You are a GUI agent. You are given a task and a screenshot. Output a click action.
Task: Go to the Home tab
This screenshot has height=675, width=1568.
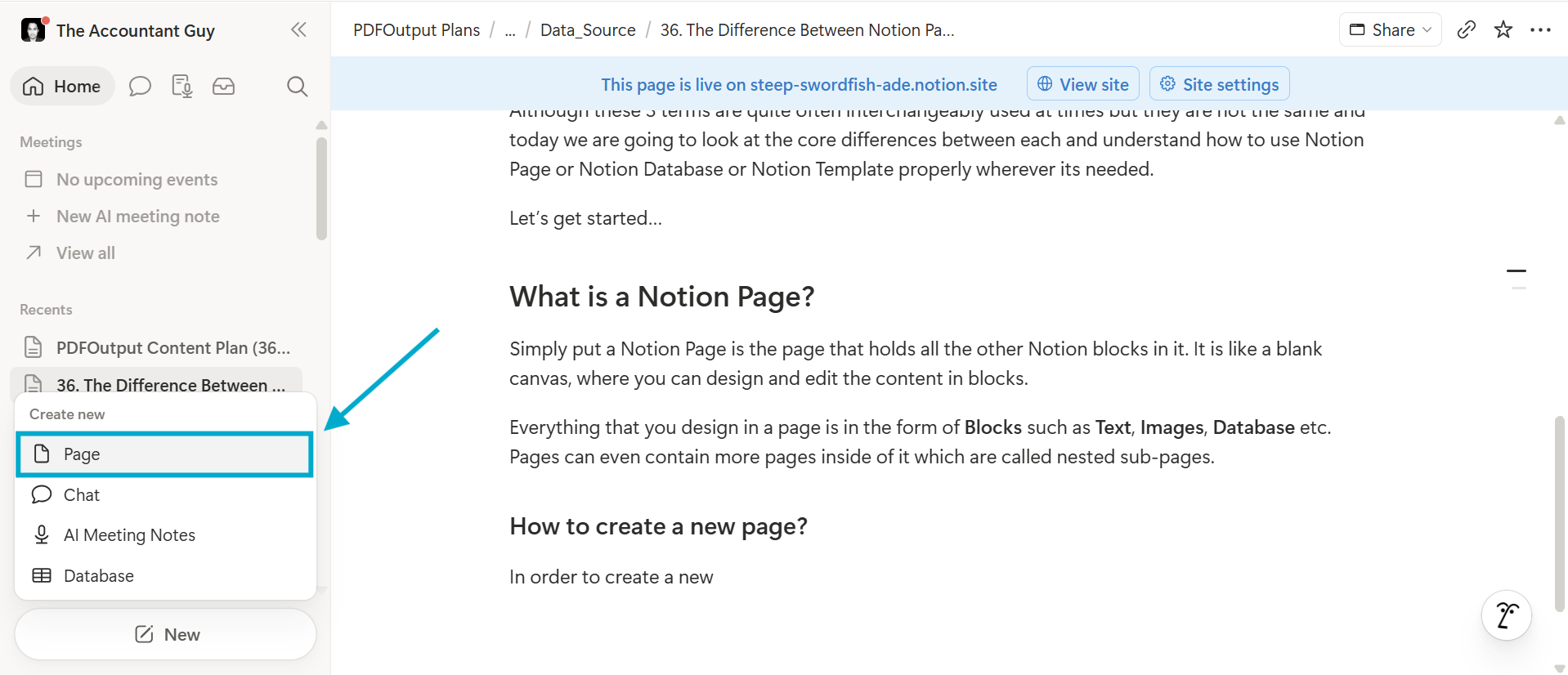(x=62, y=87)
